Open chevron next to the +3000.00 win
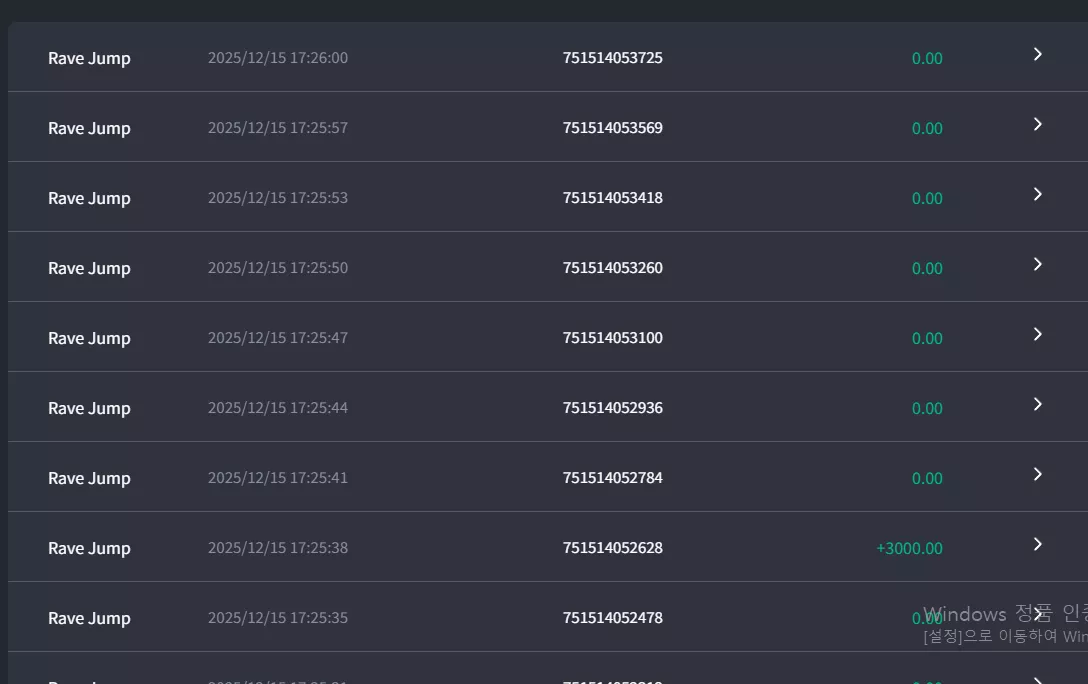This screenshot has height=684, width=1088. click(x=1037, y=545)
